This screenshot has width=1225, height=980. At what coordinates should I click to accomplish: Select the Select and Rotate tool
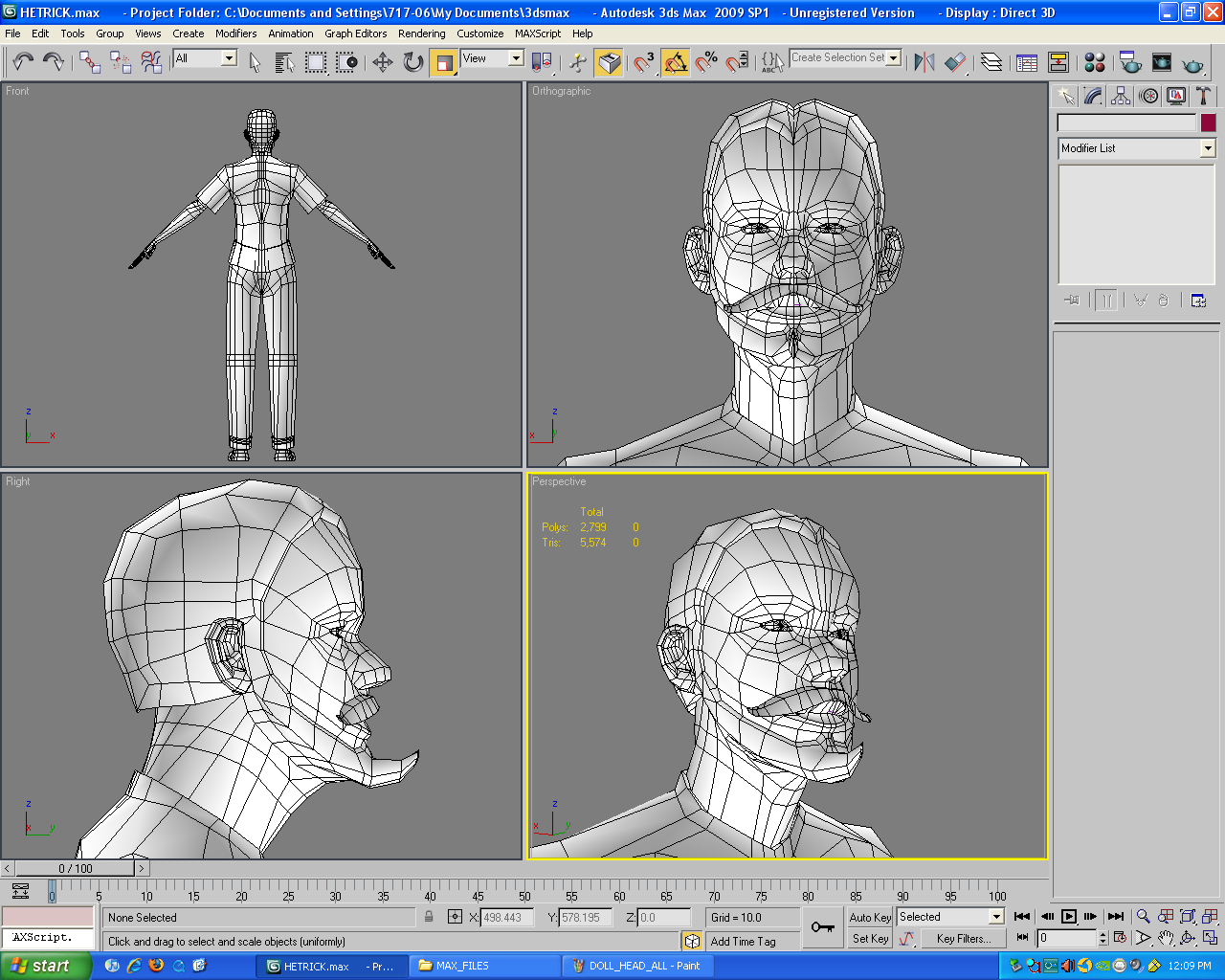coord(413,62)
